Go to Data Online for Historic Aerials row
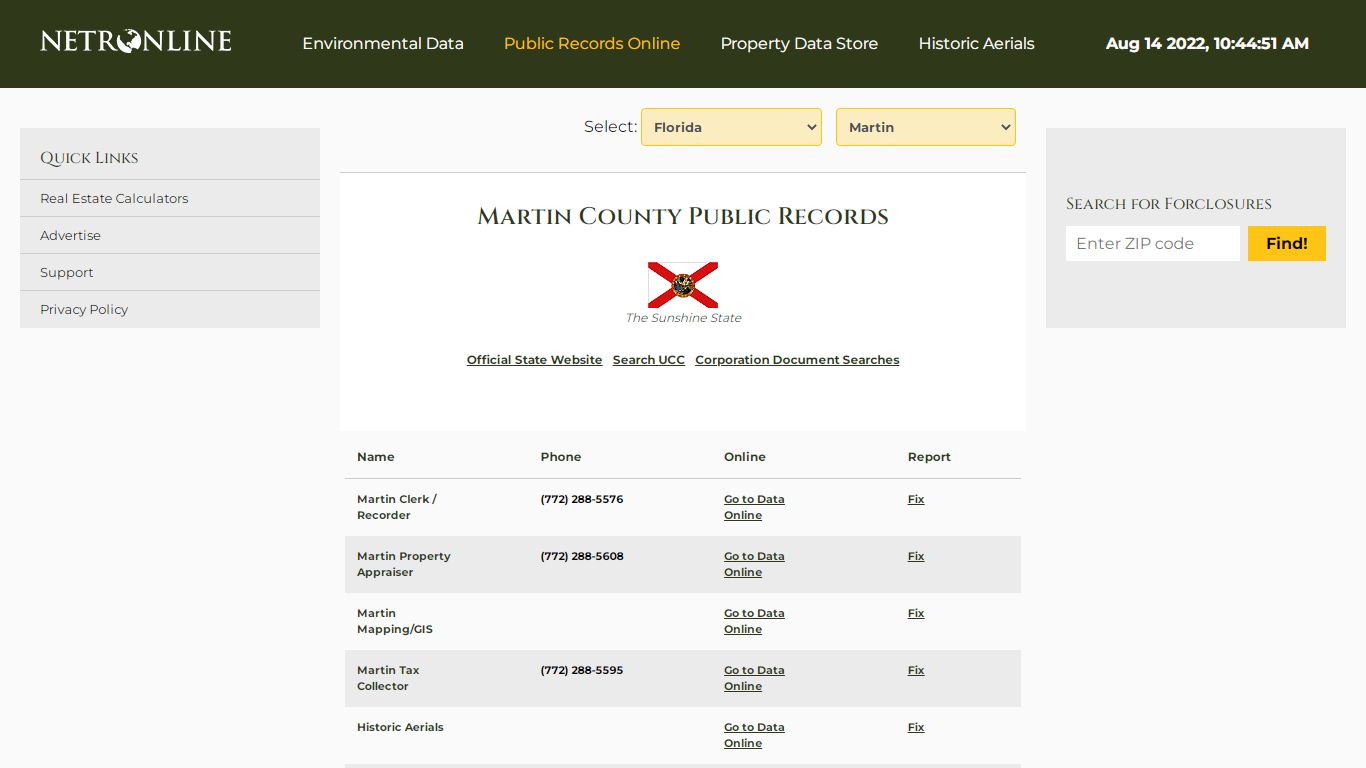Screen dimensions: 1366x768 coord(754,735)
